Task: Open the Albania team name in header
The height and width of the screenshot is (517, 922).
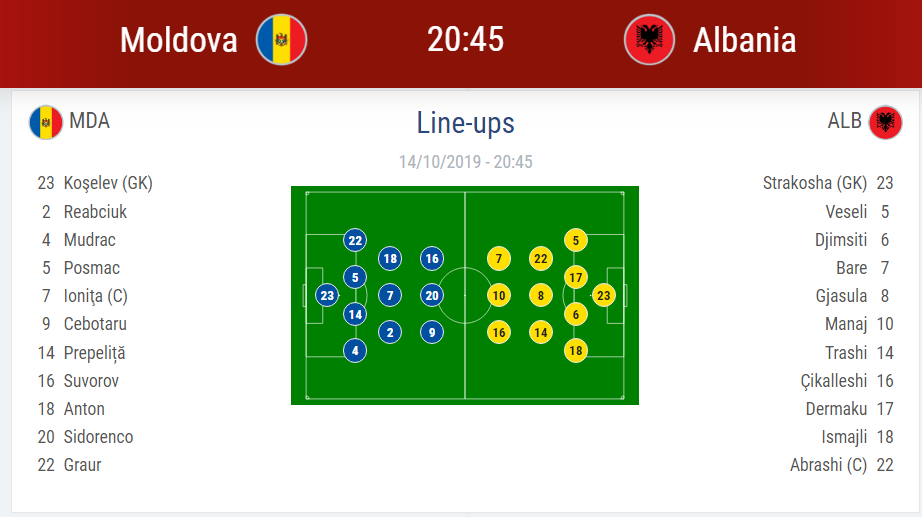Action: (745, 40)
